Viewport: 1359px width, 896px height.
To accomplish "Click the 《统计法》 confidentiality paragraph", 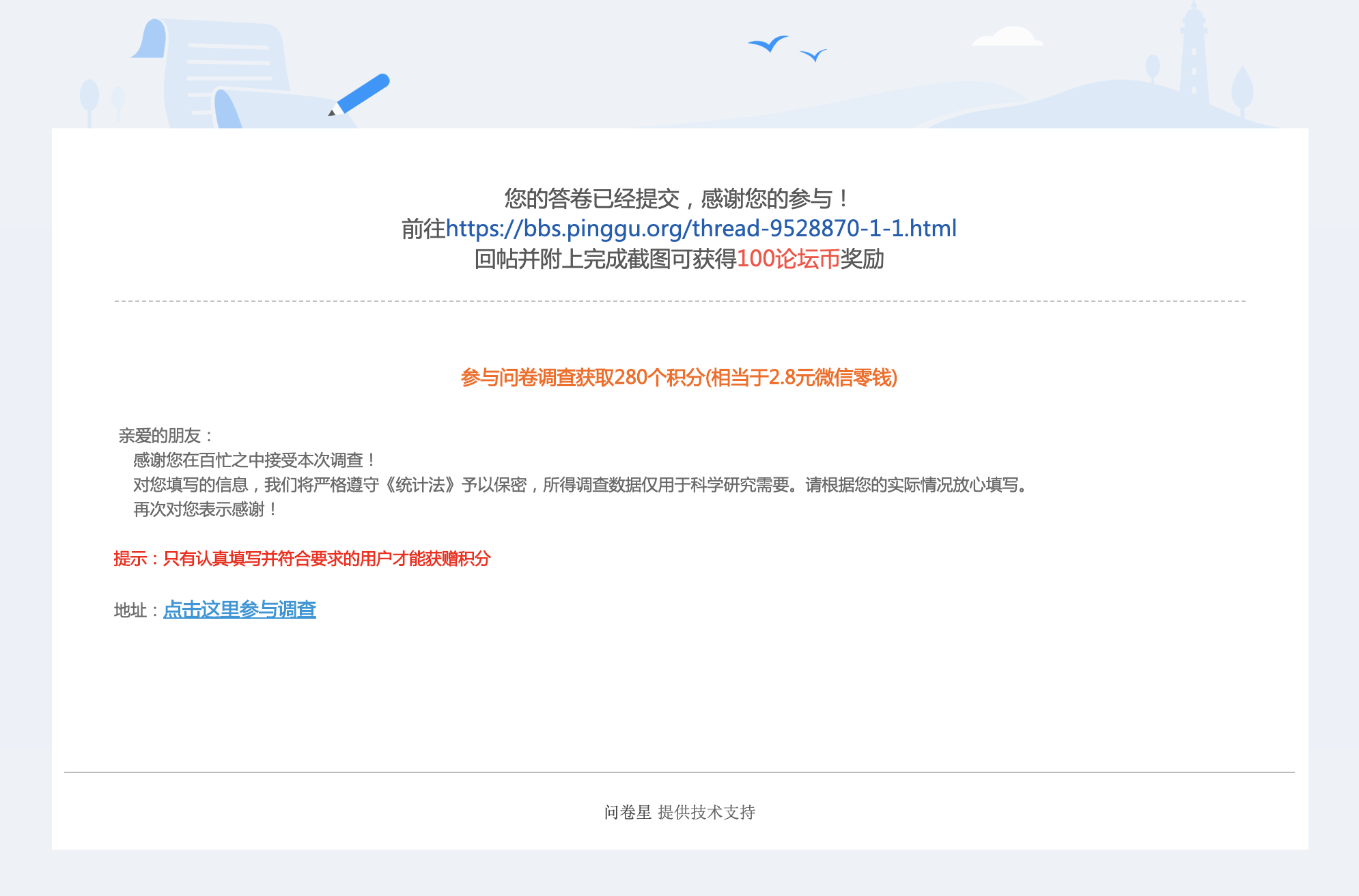I will click(580, 485).
